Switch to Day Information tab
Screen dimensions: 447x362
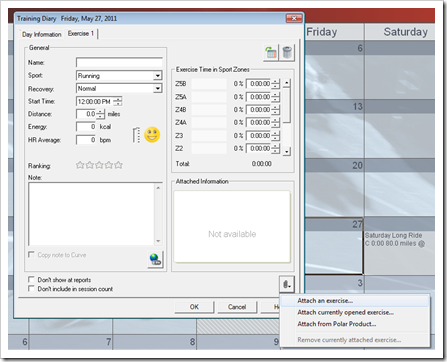[42, 34]
